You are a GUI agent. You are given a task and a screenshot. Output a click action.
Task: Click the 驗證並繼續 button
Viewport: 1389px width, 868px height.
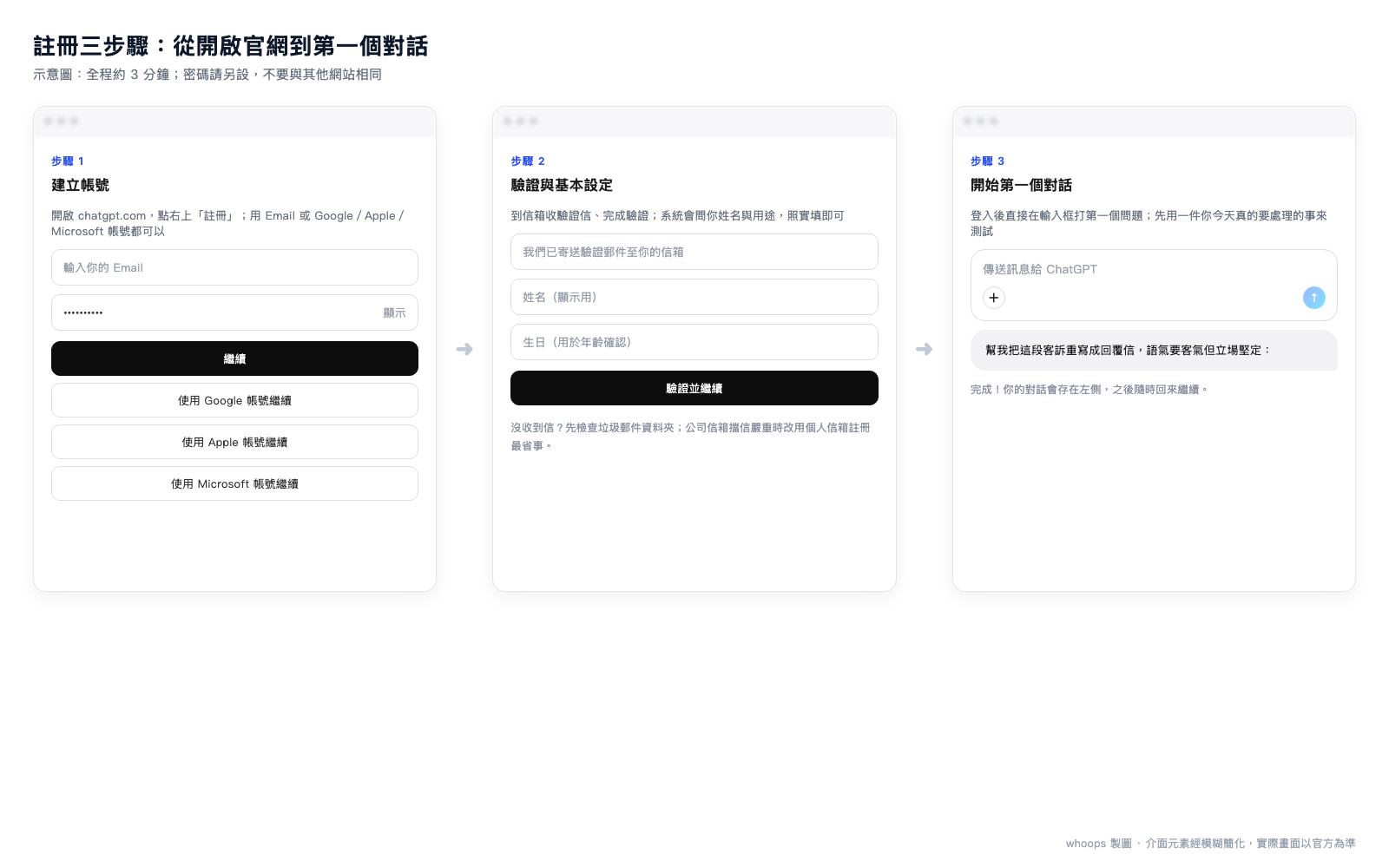(694, 388)
